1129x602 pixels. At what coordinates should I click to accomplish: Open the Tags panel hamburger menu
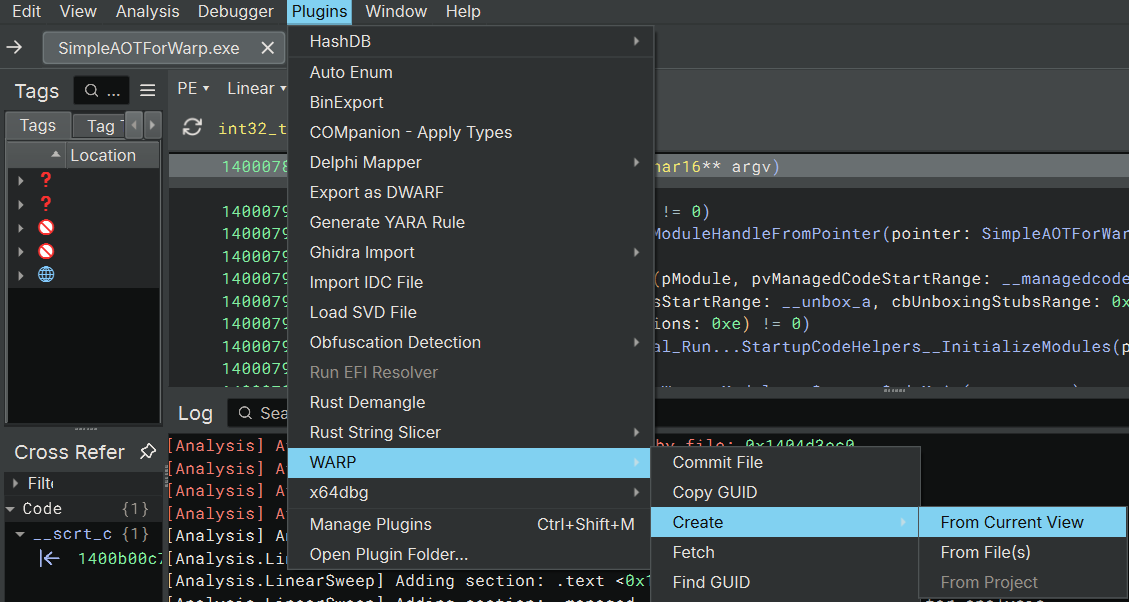148,90
